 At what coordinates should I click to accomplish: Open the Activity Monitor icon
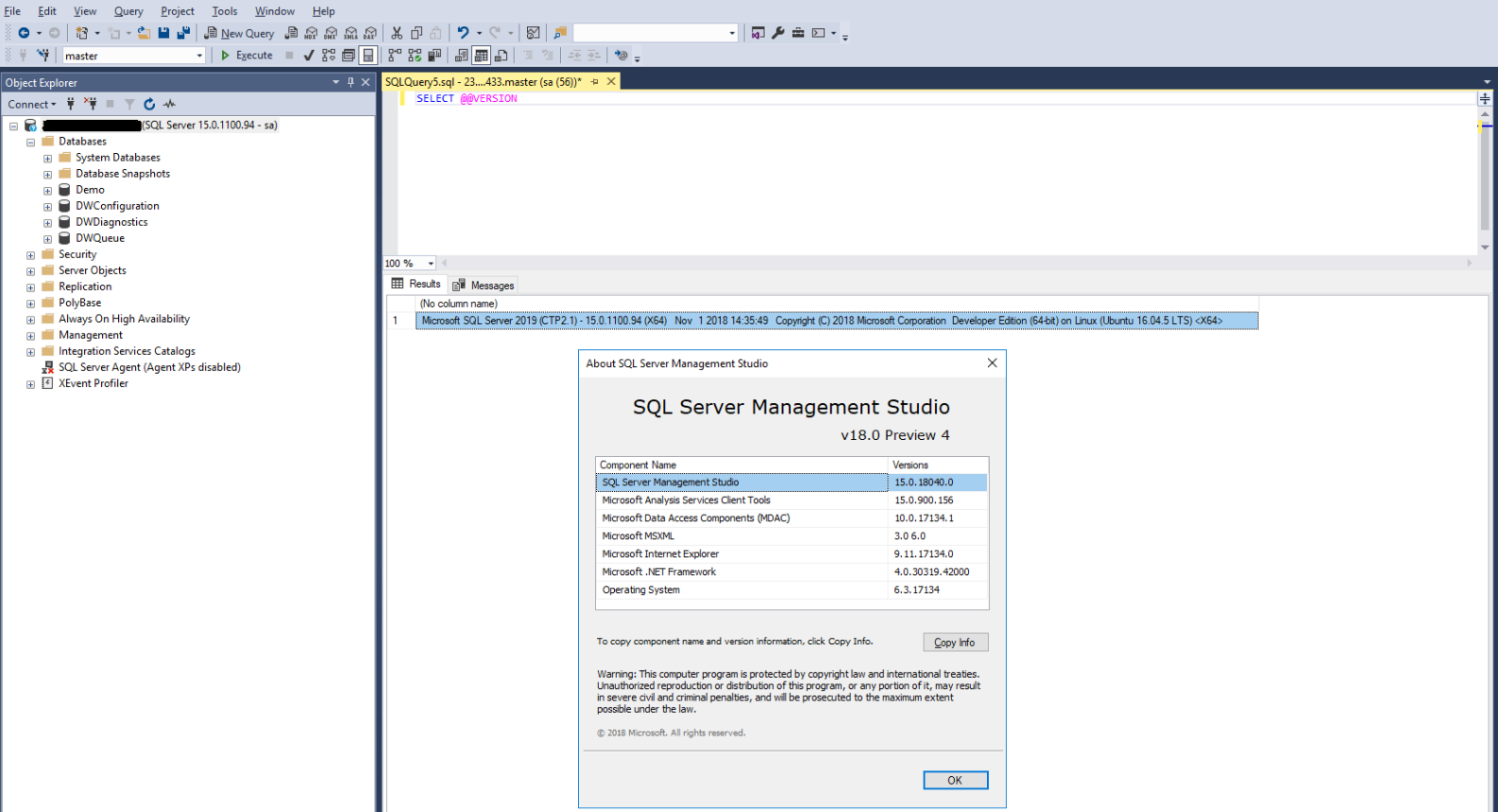534,33
